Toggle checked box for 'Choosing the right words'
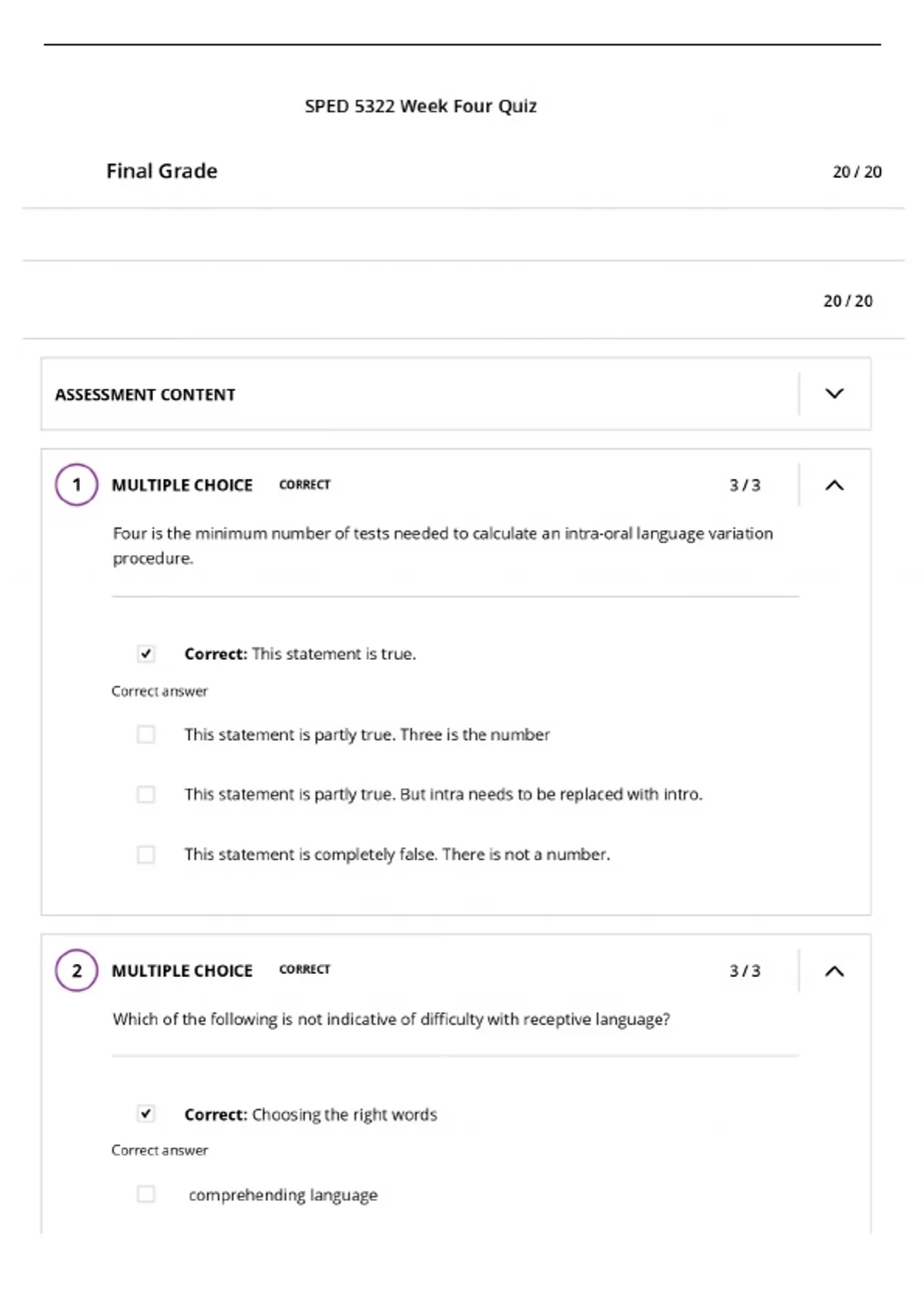This screenshot has width=924, height=1309. [x=146, y=1113]
